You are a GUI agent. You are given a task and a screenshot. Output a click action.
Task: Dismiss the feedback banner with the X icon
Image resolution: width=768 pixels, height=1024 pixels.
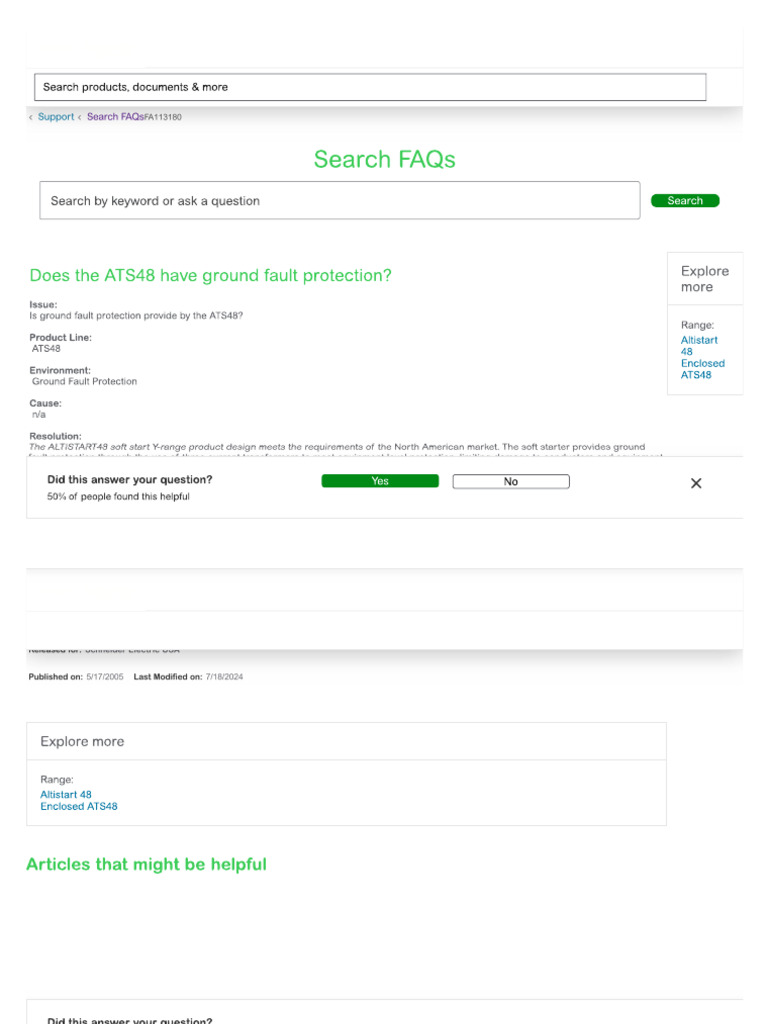click(696, 483)
